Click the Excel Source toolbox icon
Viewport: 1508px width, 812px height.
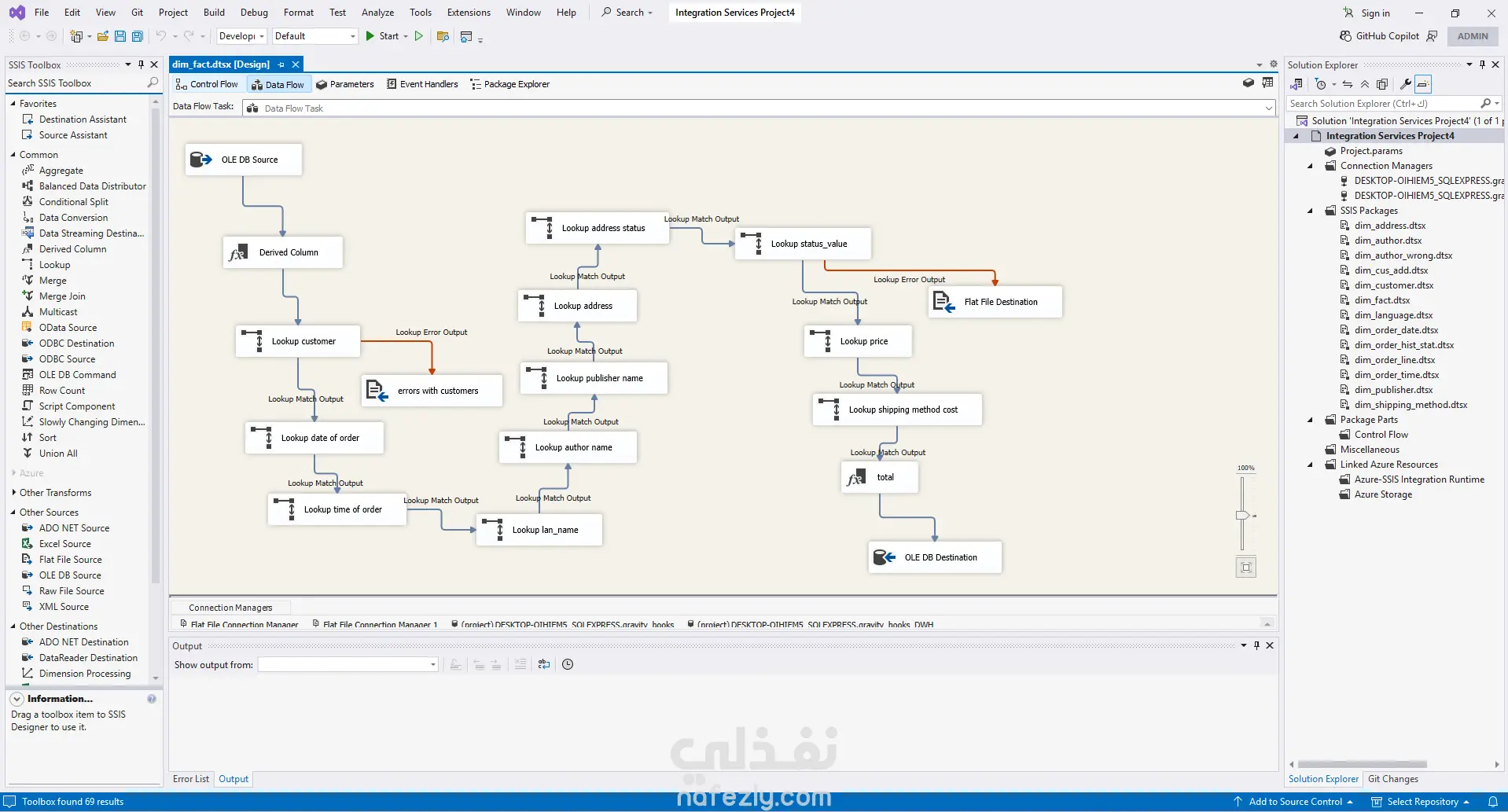click(x=28, y=544)
